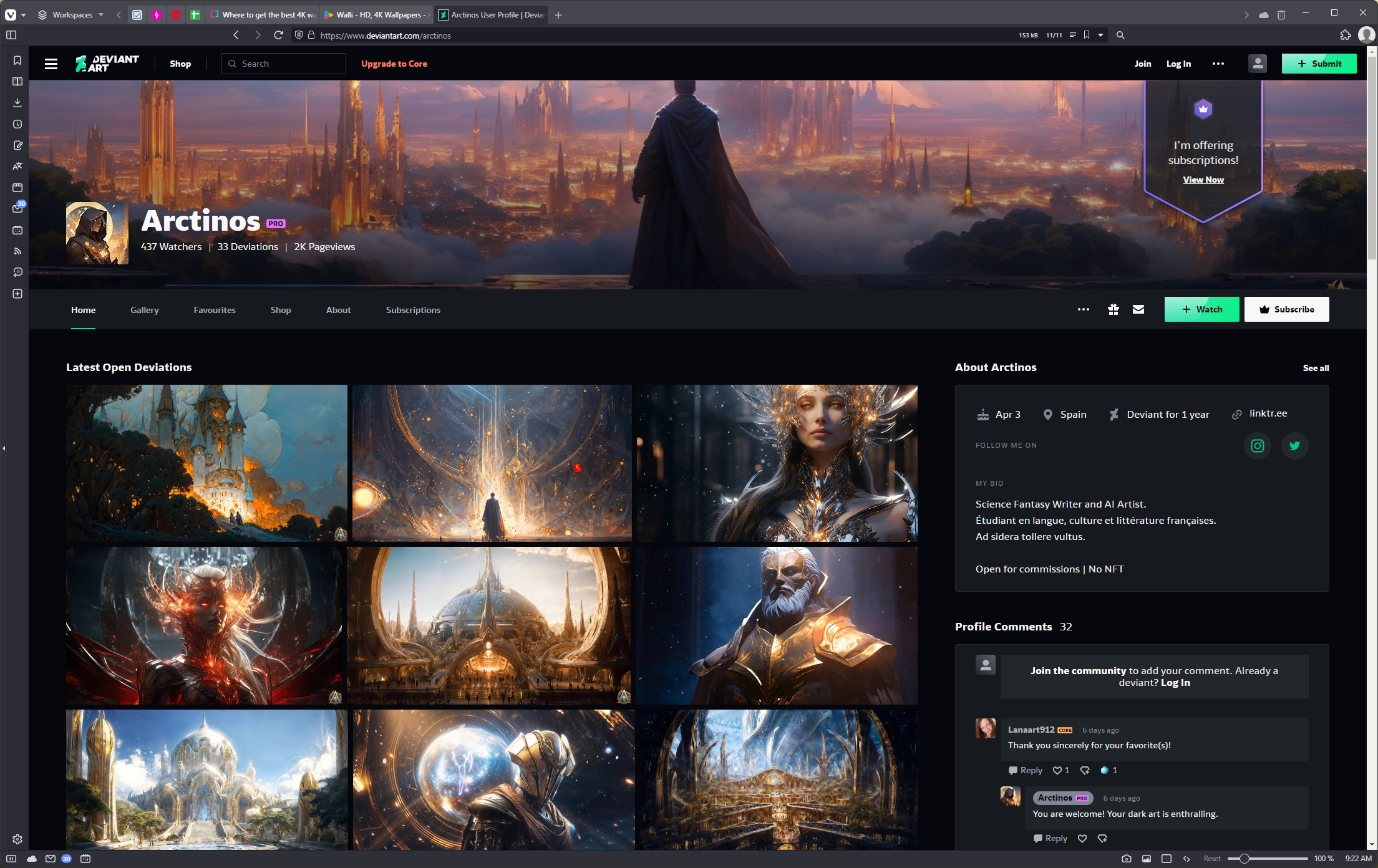Open Arctinos's Twitter link
This screenshot has width=1378, height=868.
(1295, 446)
